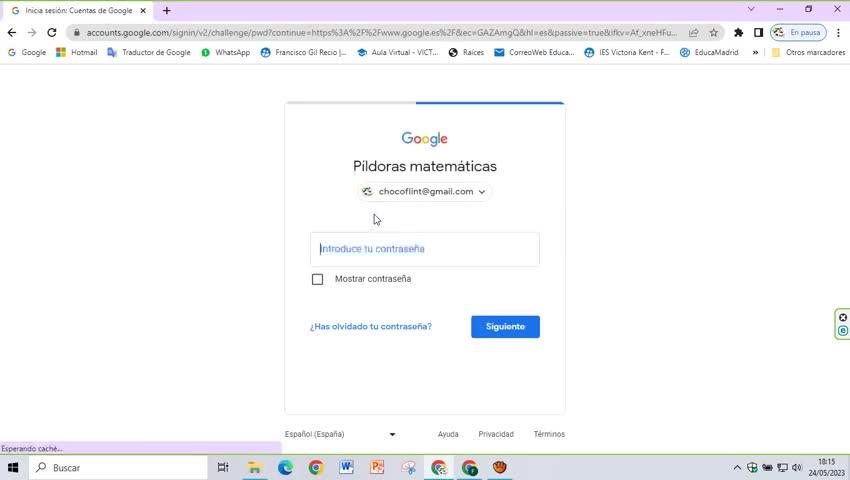Open CorreoWeb Educa bookmark
The width and height of the screenshot is (850, 480).
(x=535, y=52)
